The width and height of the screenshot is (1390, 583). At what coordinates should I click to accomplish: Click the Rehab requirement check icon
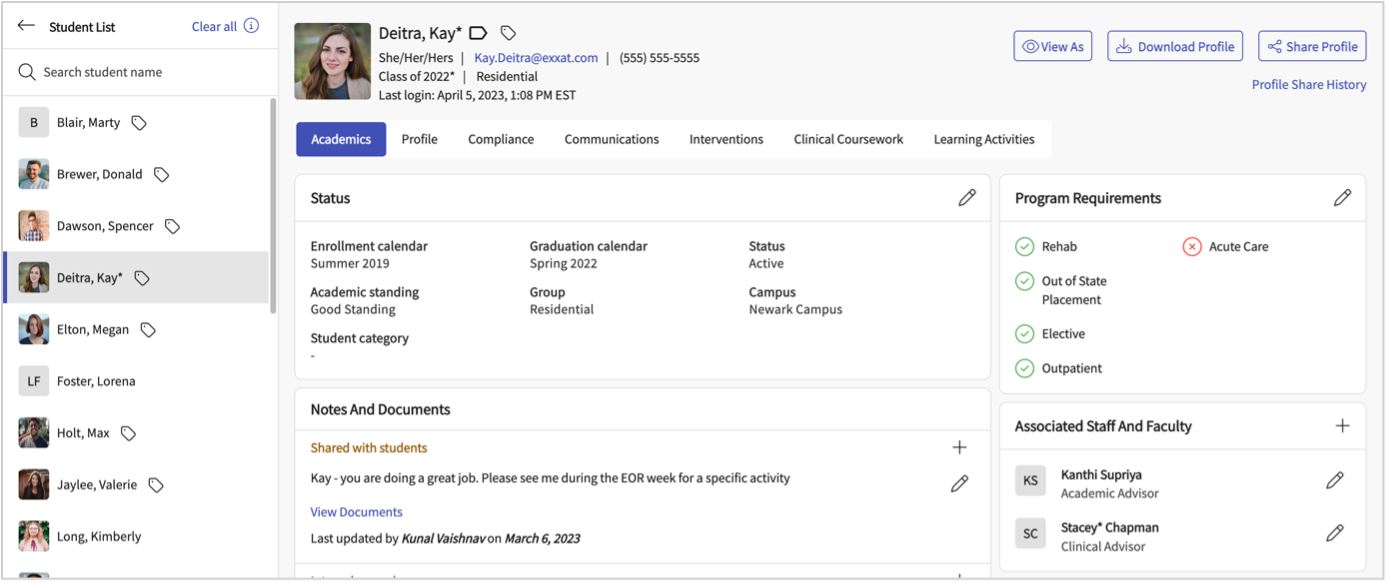point(1024,246)
